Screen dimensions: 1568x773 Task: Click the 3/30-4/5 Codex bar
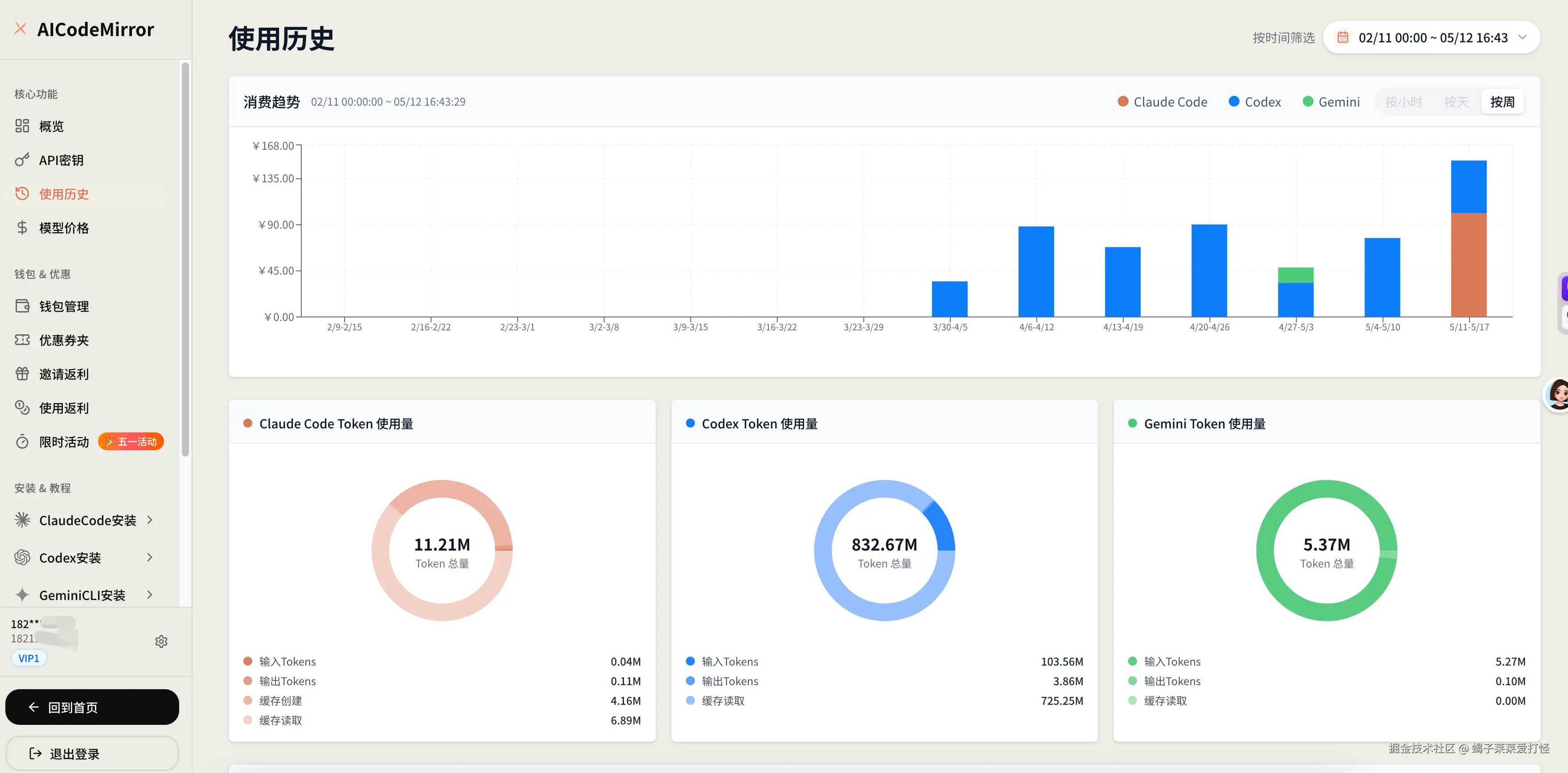949,299
